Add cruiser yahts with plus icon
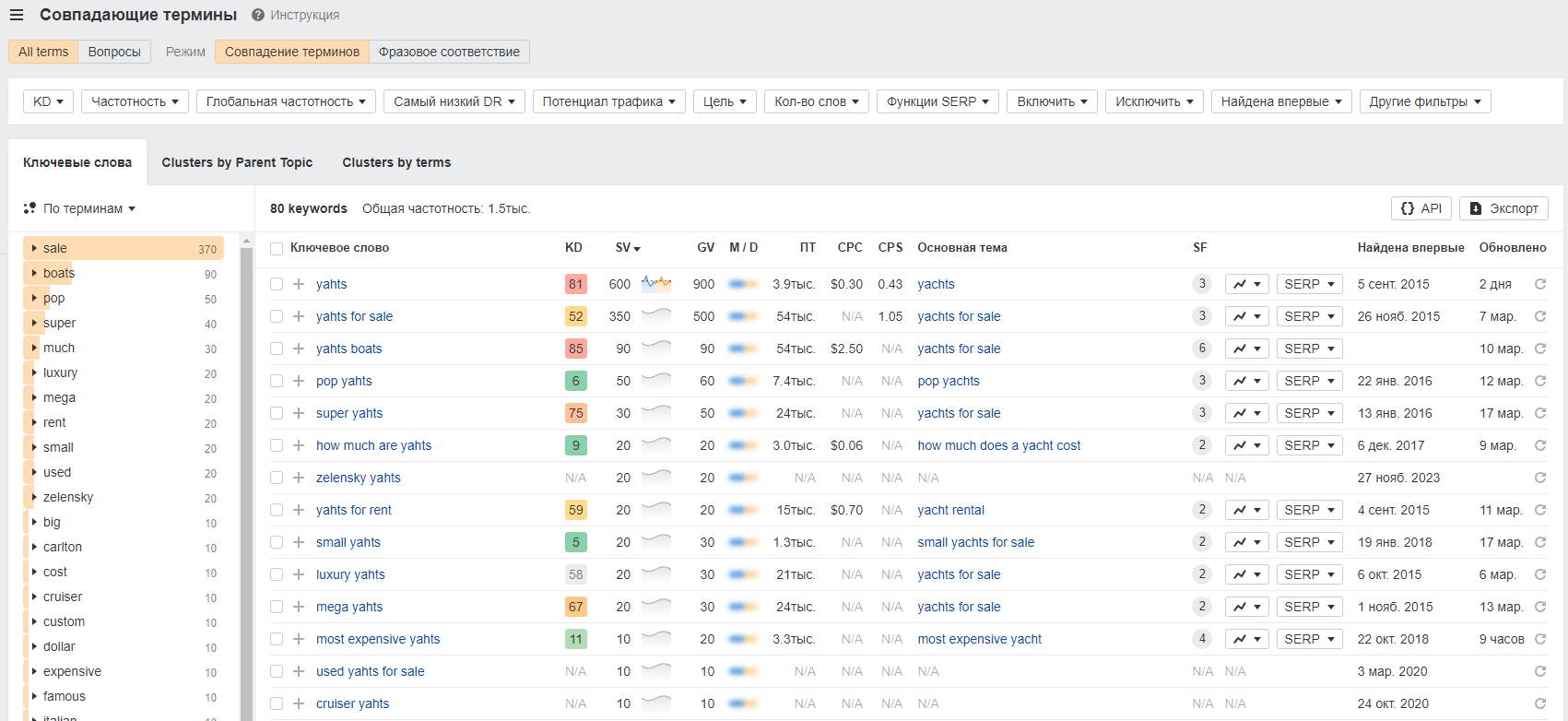The width and height of the screenshot is (1568, 721). point(299,703)
